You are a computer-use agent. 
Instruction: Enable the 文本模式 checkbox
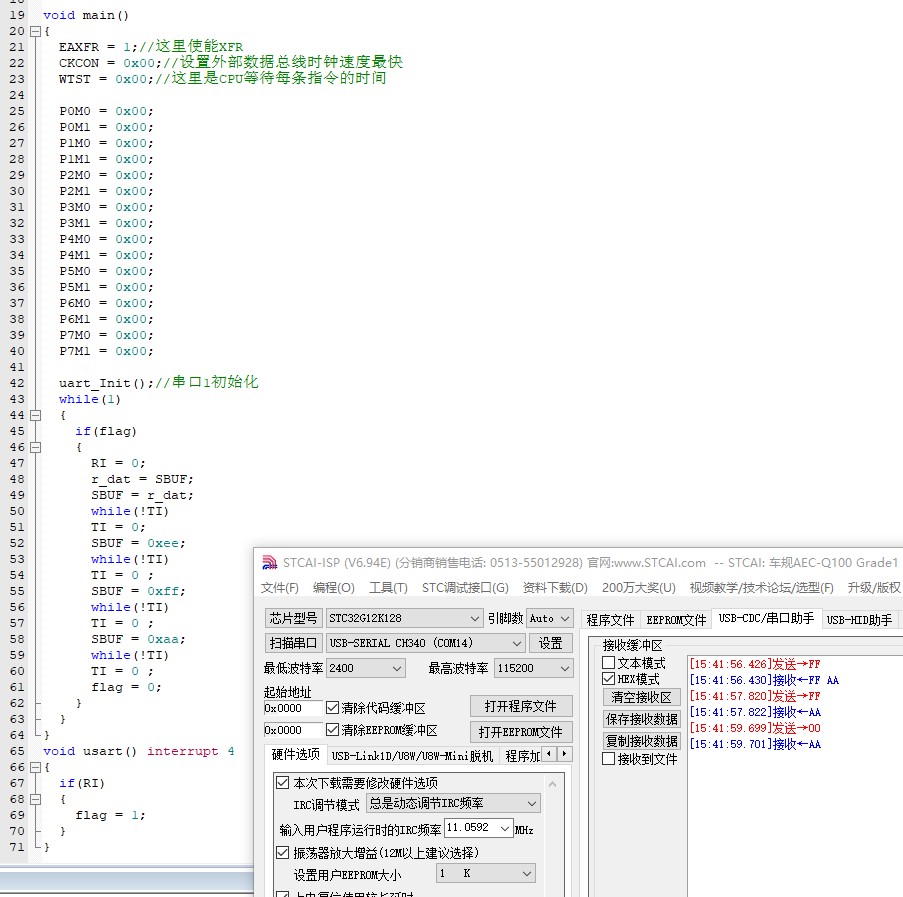(x=608, y=663)
